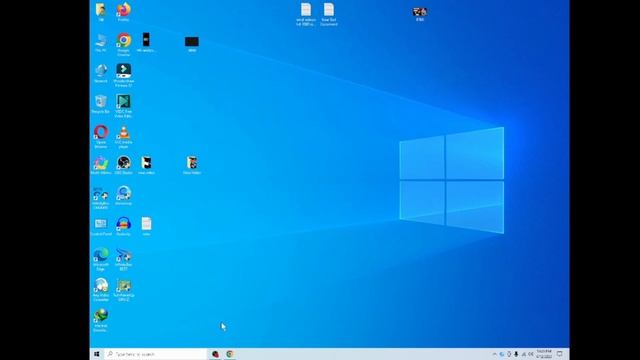Open the taskbar clock and date
Viewport: 640px width, 360px height.
tap(544, 354)
